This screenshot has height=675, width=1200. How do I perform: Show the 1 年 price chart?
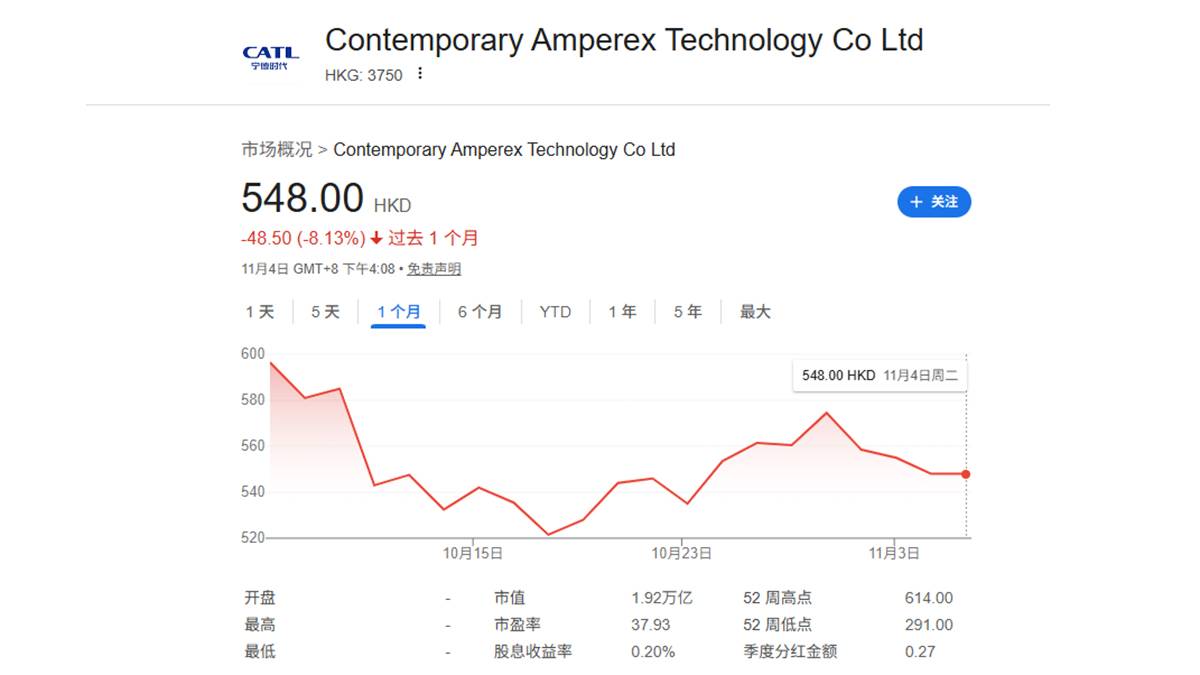pos(622,312)
